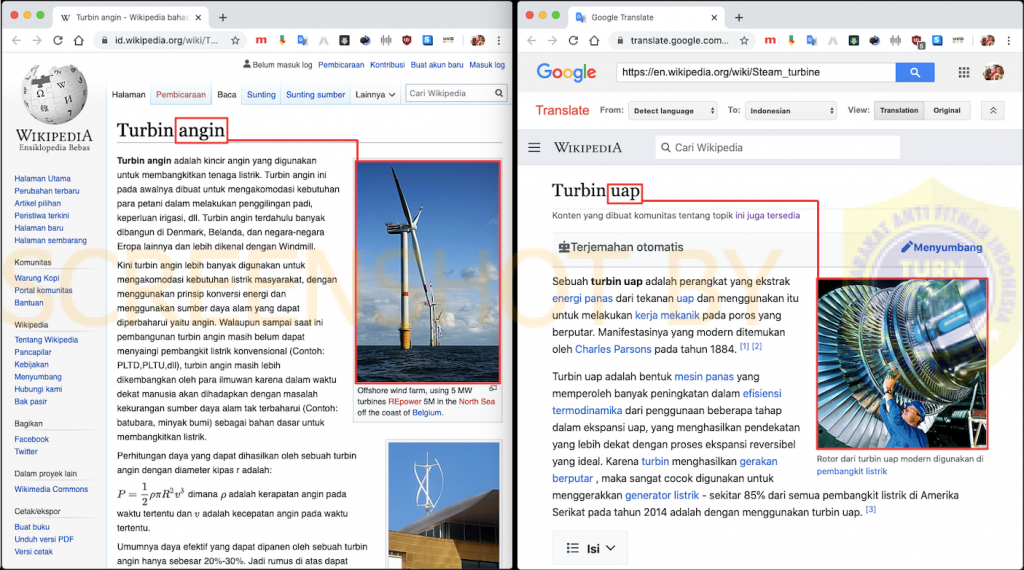Bookmark the translate.google.com page with star

click(744, 40)
